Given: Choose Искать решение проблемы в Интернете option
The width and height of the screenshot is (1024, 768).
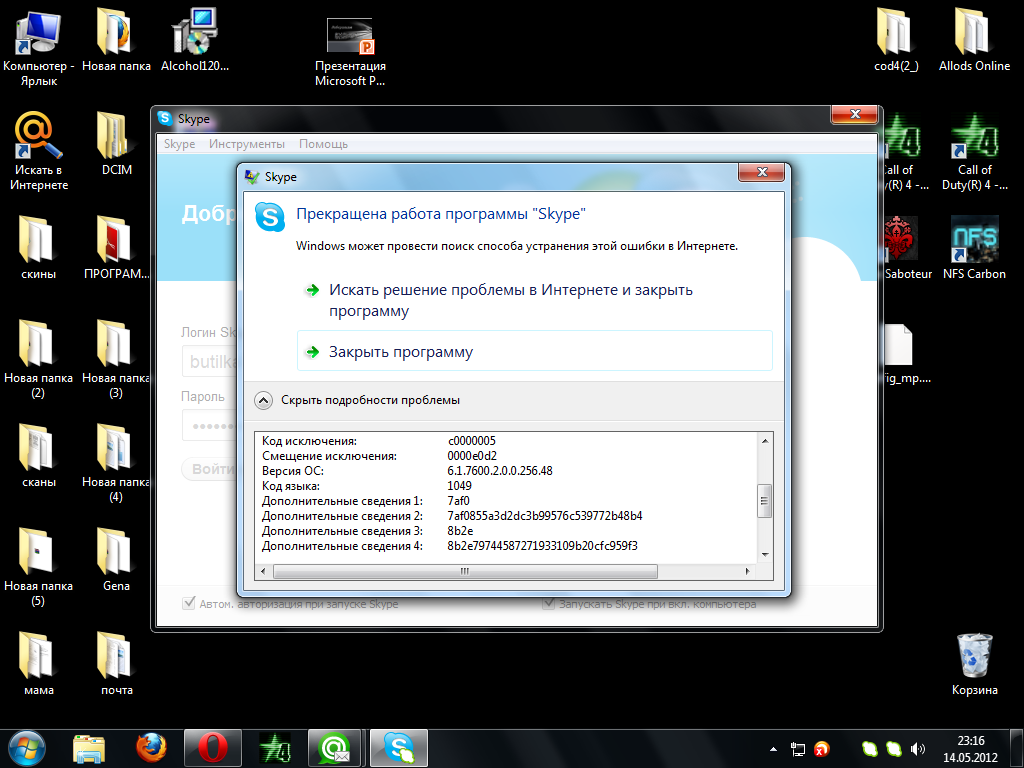Looking at the screenshot, I should pyautogui.click(x=534, y=300).
